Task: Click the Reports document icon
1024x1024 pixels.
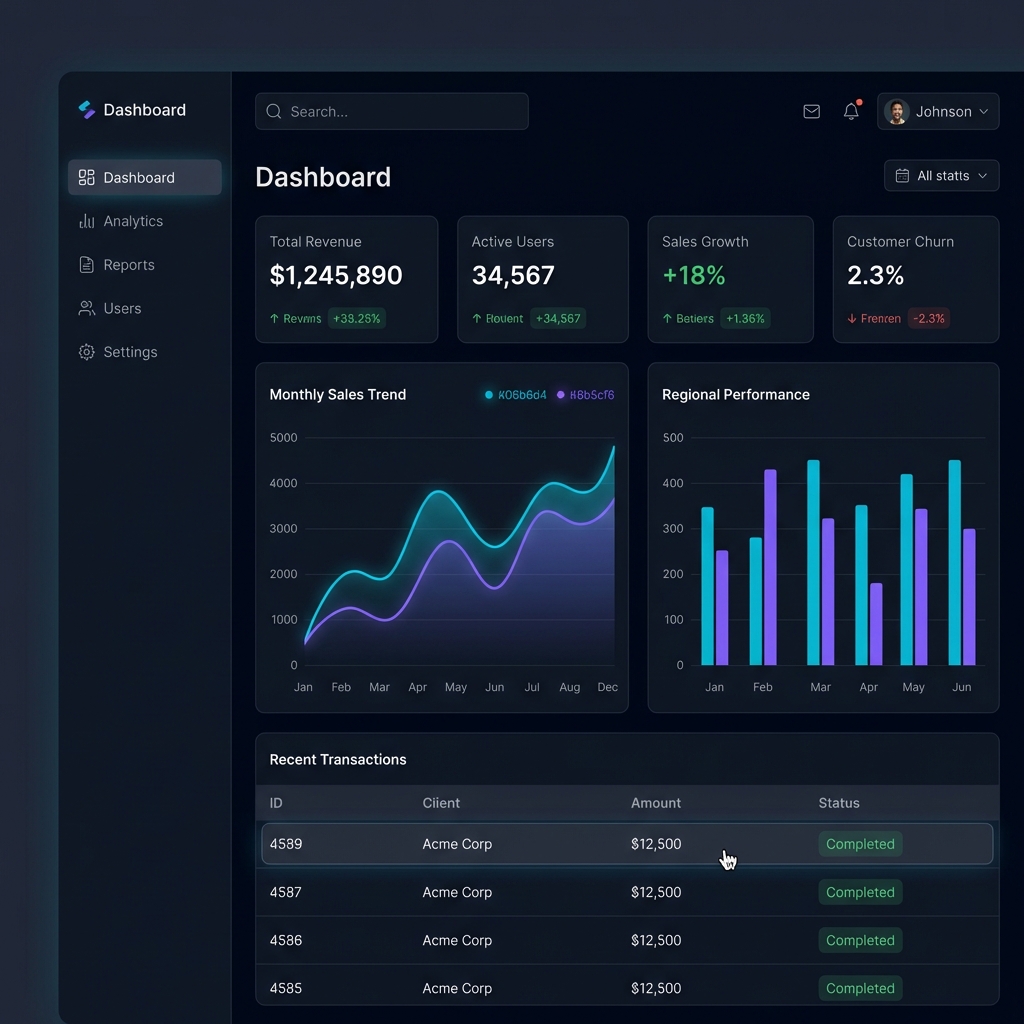Action: point(85,264)
